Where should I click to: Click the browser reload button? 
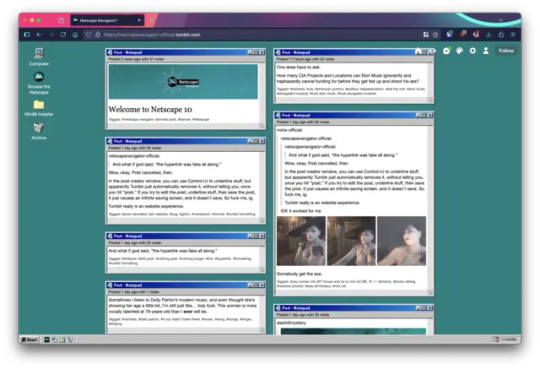tap(63, 34)
